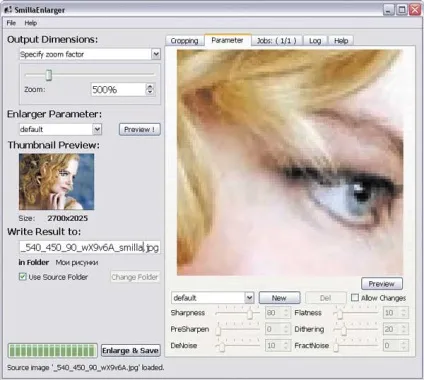Click the Flatness slider handle
Screen dimensions: 424x380
pos(340,313)
